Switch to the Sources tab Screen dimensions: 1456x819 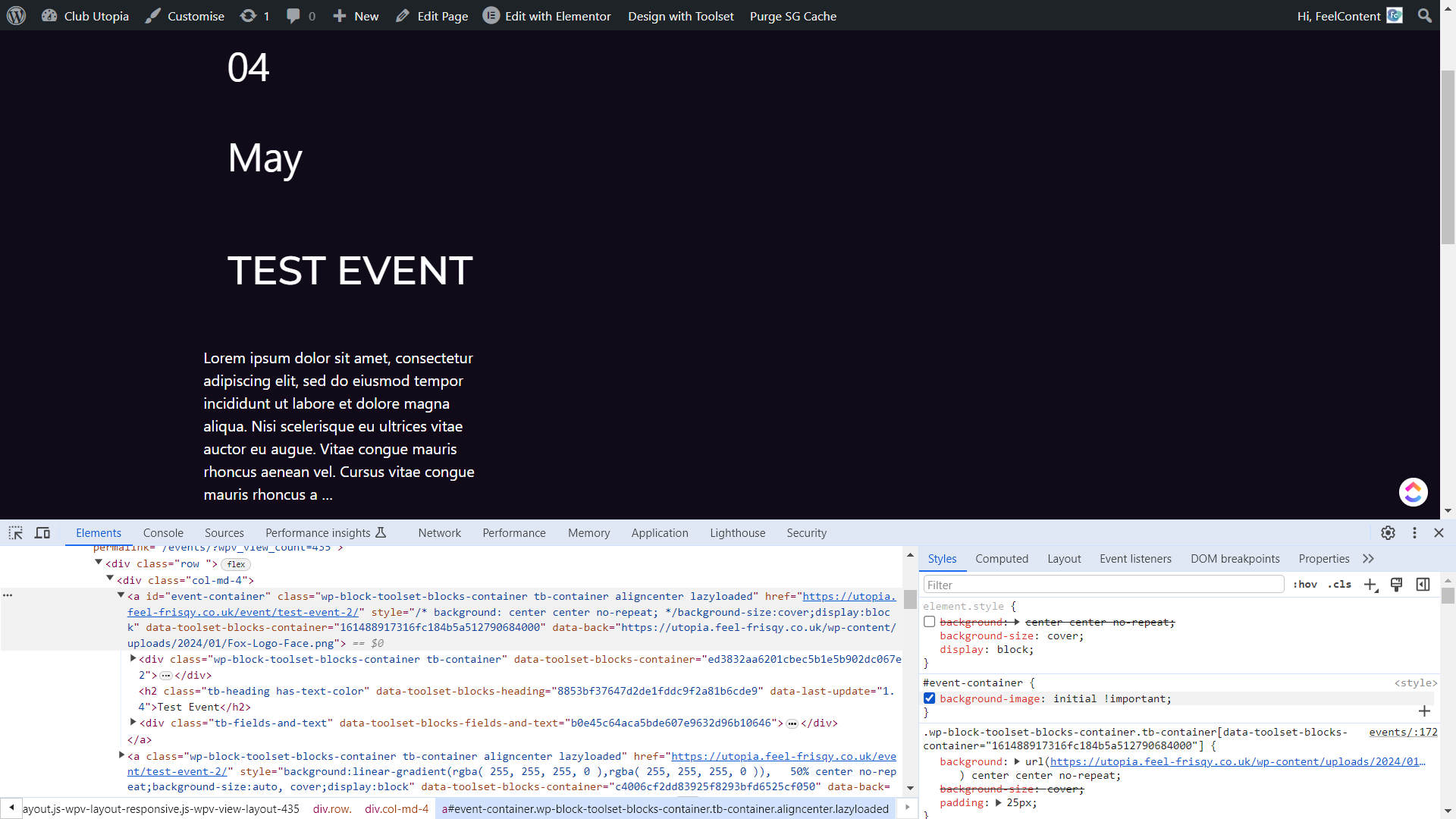pyautogui.click(x=224, y=533)
